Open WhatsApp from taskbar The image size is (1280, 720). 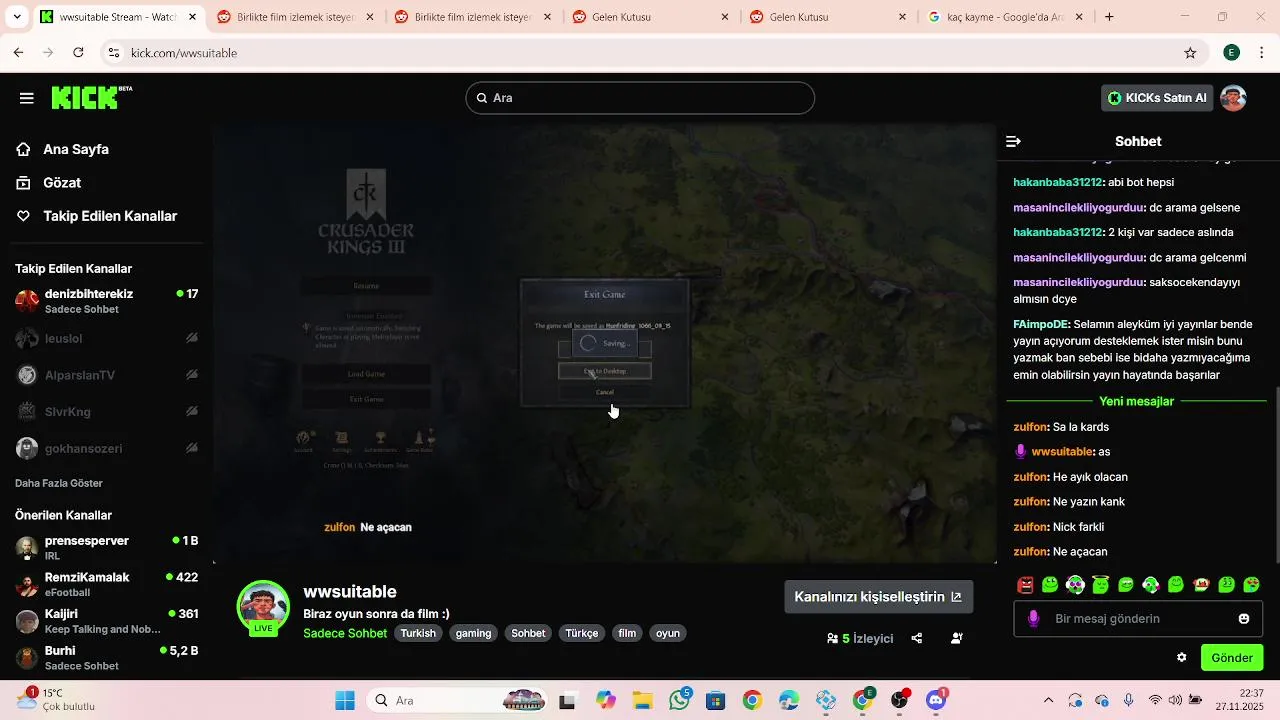click(680, 700)
